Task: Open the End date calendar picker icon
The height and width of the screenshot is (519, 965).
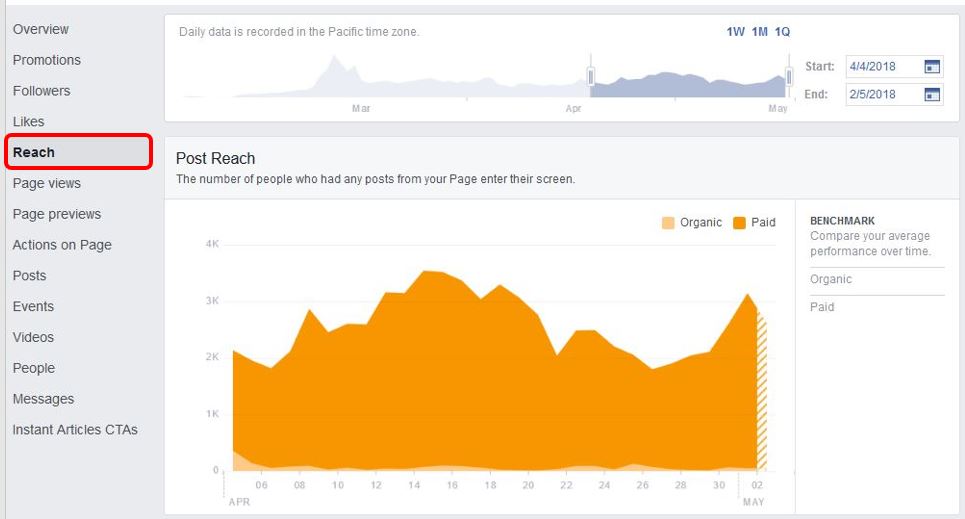Action: point(932,94)
